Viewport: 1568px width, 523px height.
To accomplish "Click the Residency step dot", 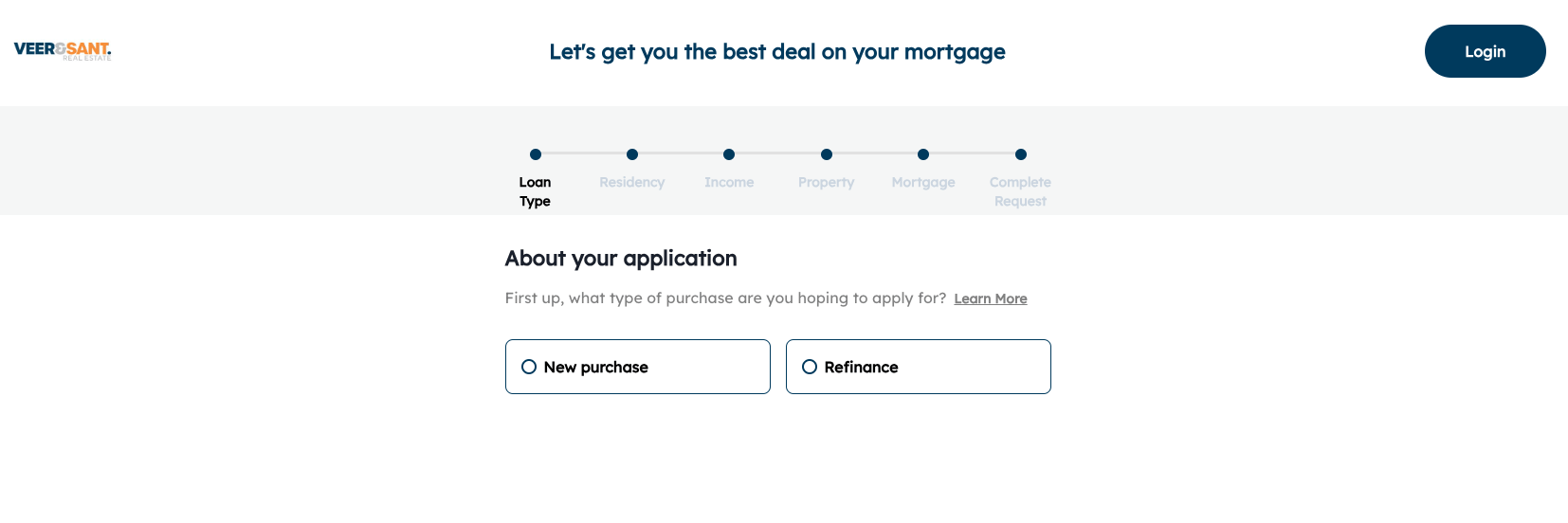I will pyautogui.click(x=632, y=154).
